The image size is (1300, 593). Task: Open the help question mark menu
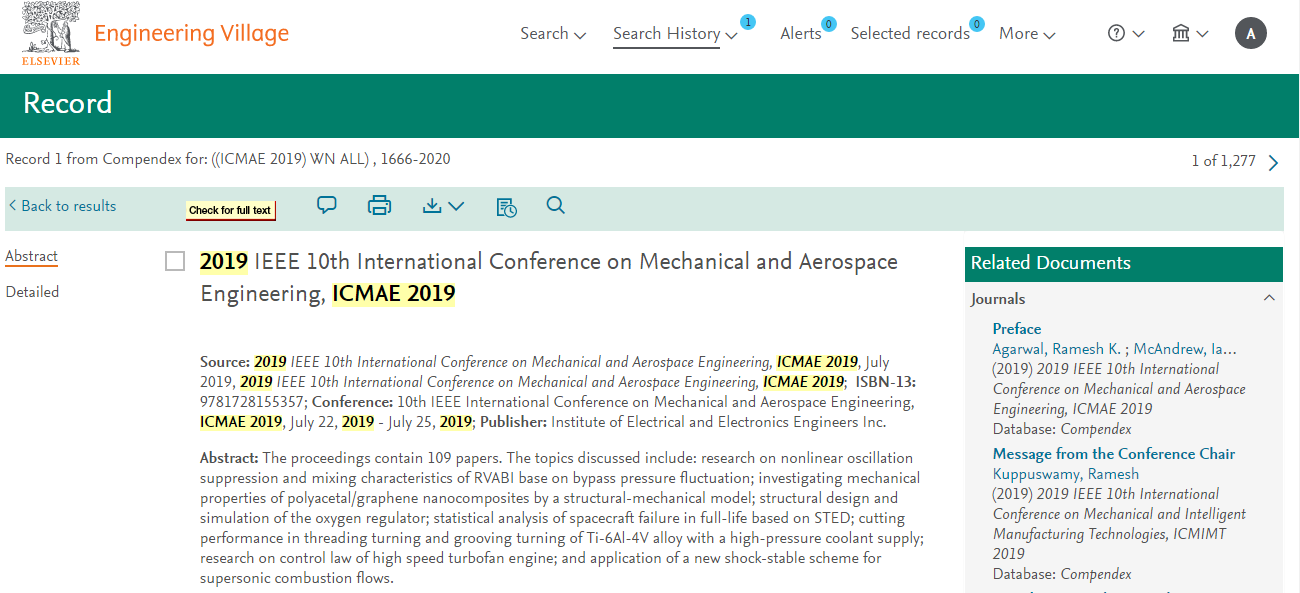click(1125, 33)
